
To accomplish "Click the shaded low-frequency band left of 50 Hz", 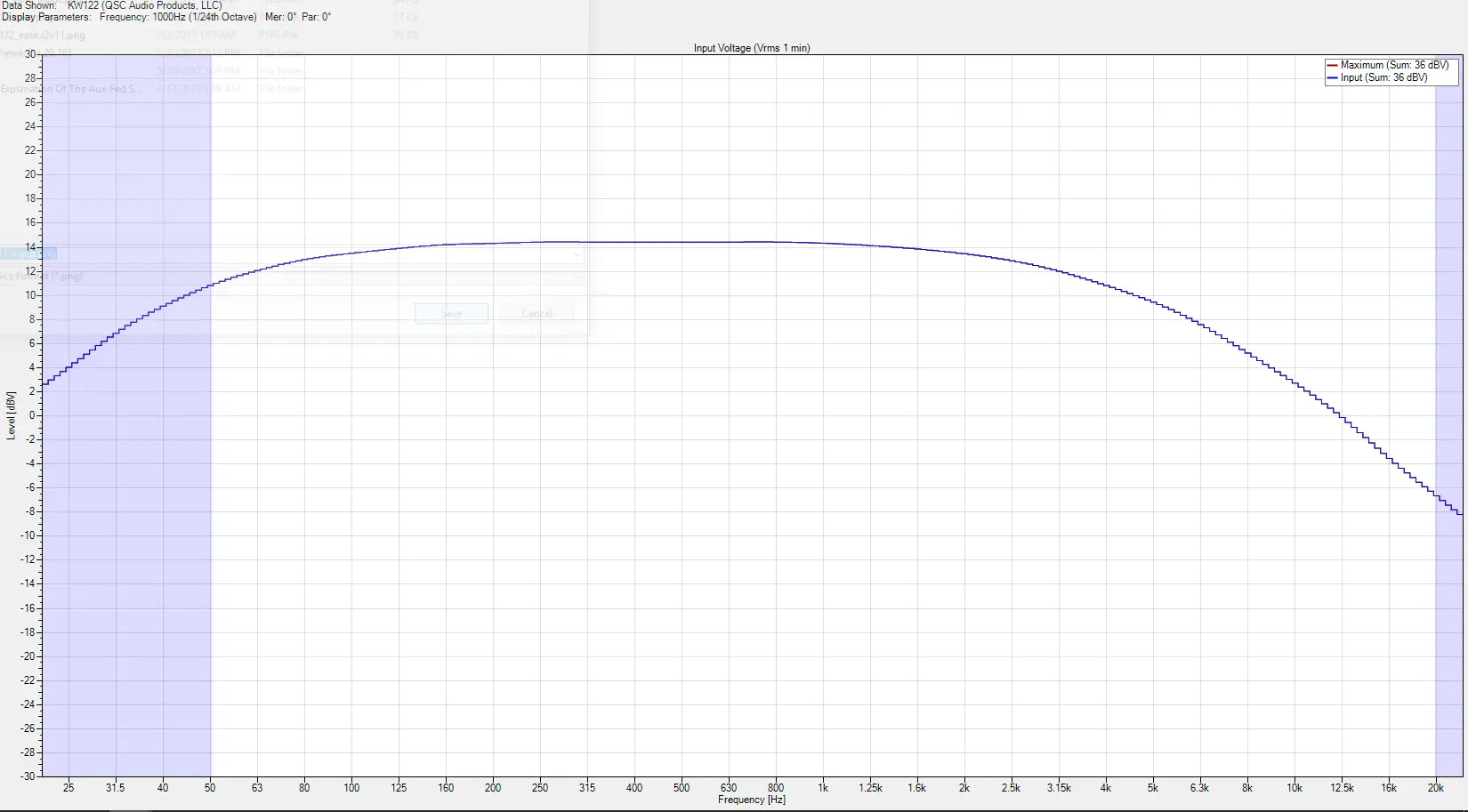I will click(x=126, y=415).
